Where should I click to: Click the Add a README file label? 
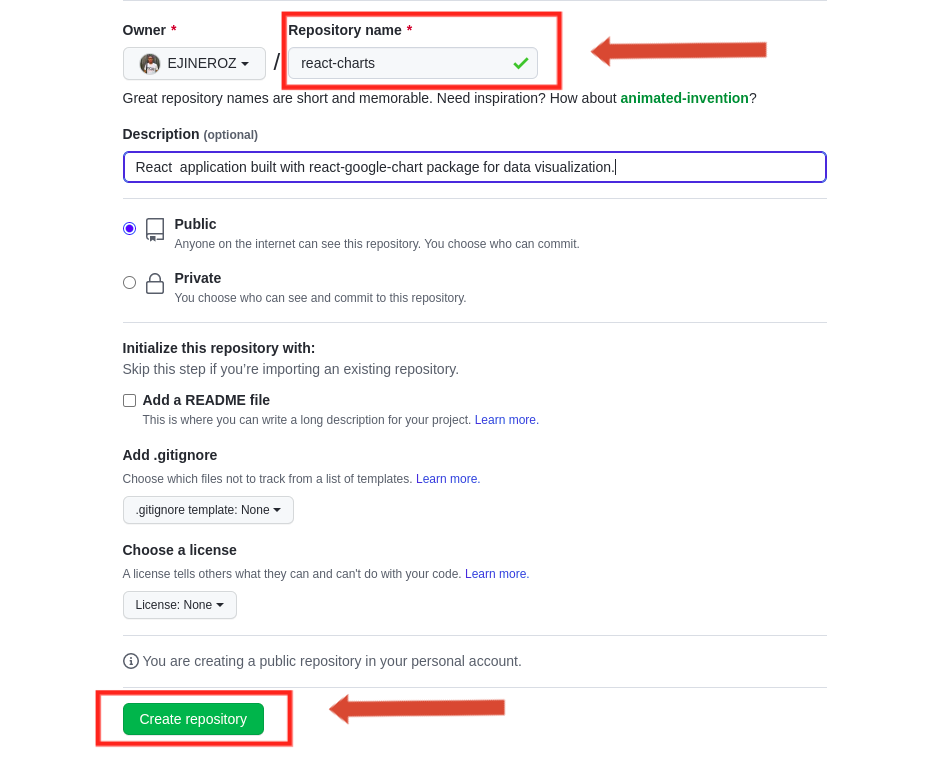tap(206, 400)
